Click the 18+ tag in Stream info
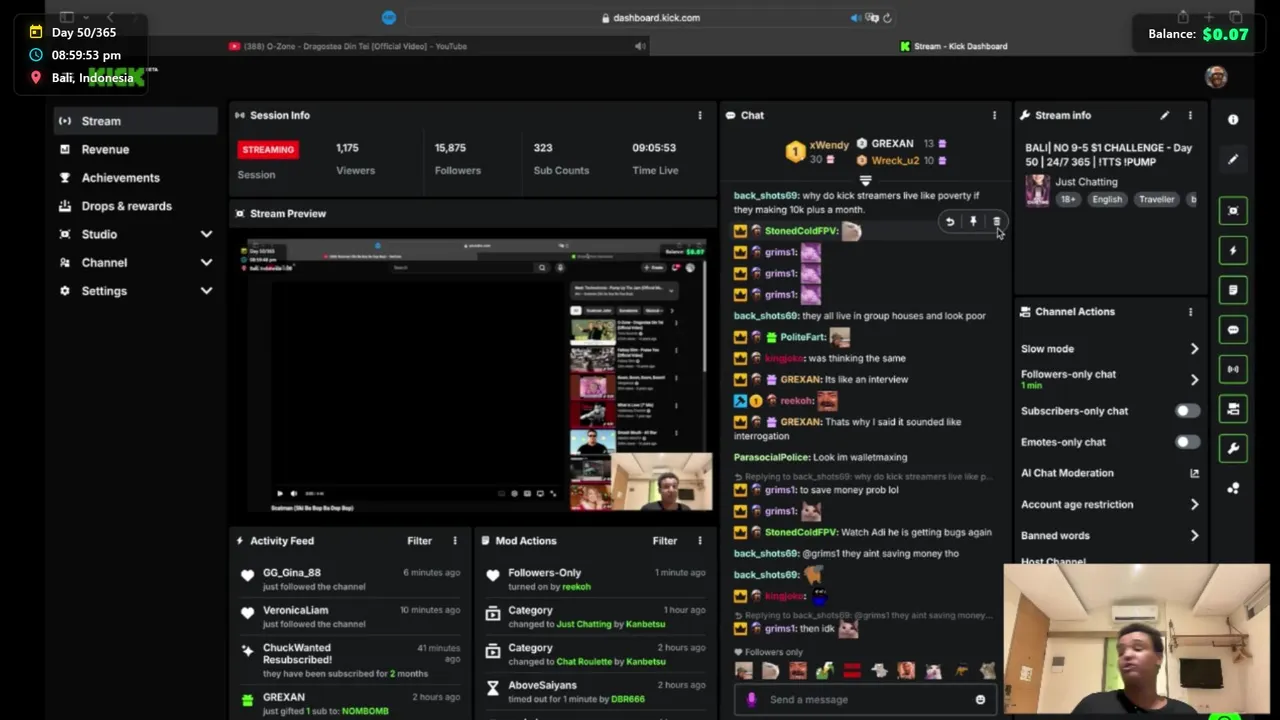 click(x=1068, y=199)
